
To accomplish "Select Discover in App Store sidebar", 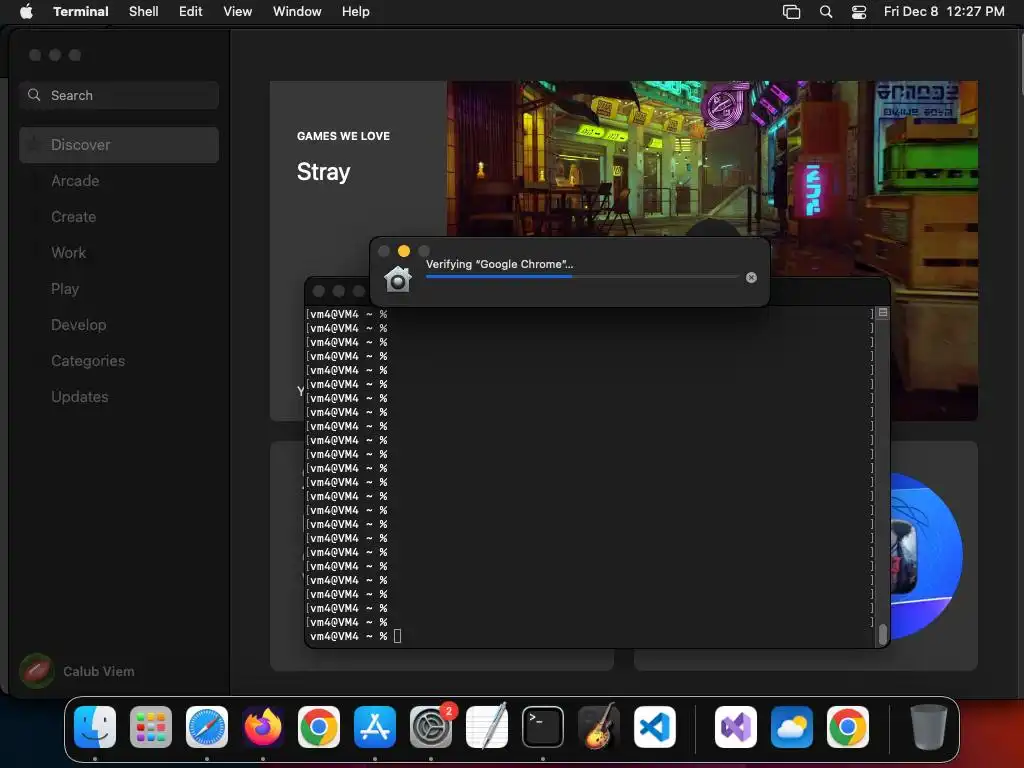I will click(119, 145).
